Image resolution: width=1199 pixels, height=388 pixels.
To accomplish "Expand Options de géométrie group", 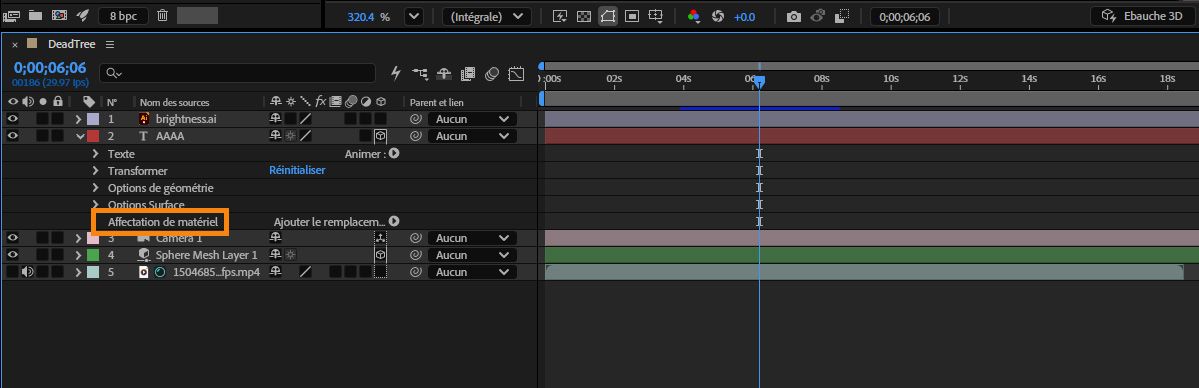I will [96, 187].
